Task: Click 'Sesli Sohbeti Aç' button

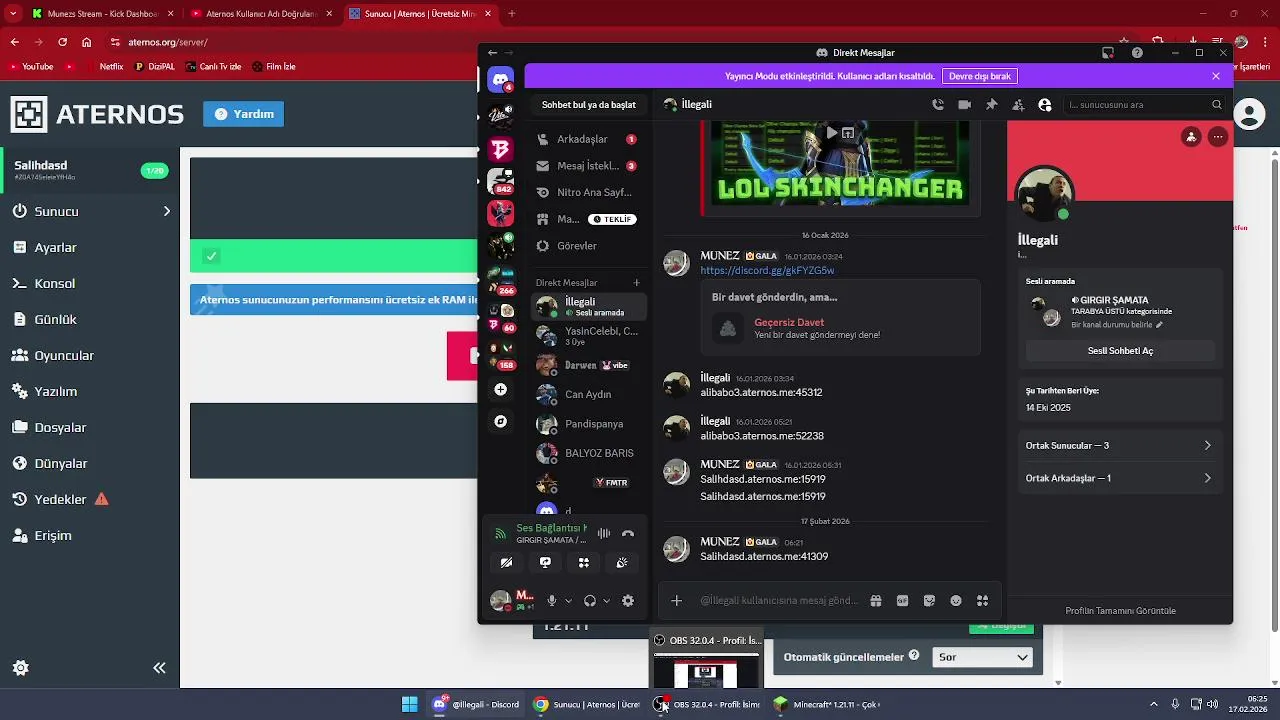Action: pyautogui.click(x=1120, y=351)
